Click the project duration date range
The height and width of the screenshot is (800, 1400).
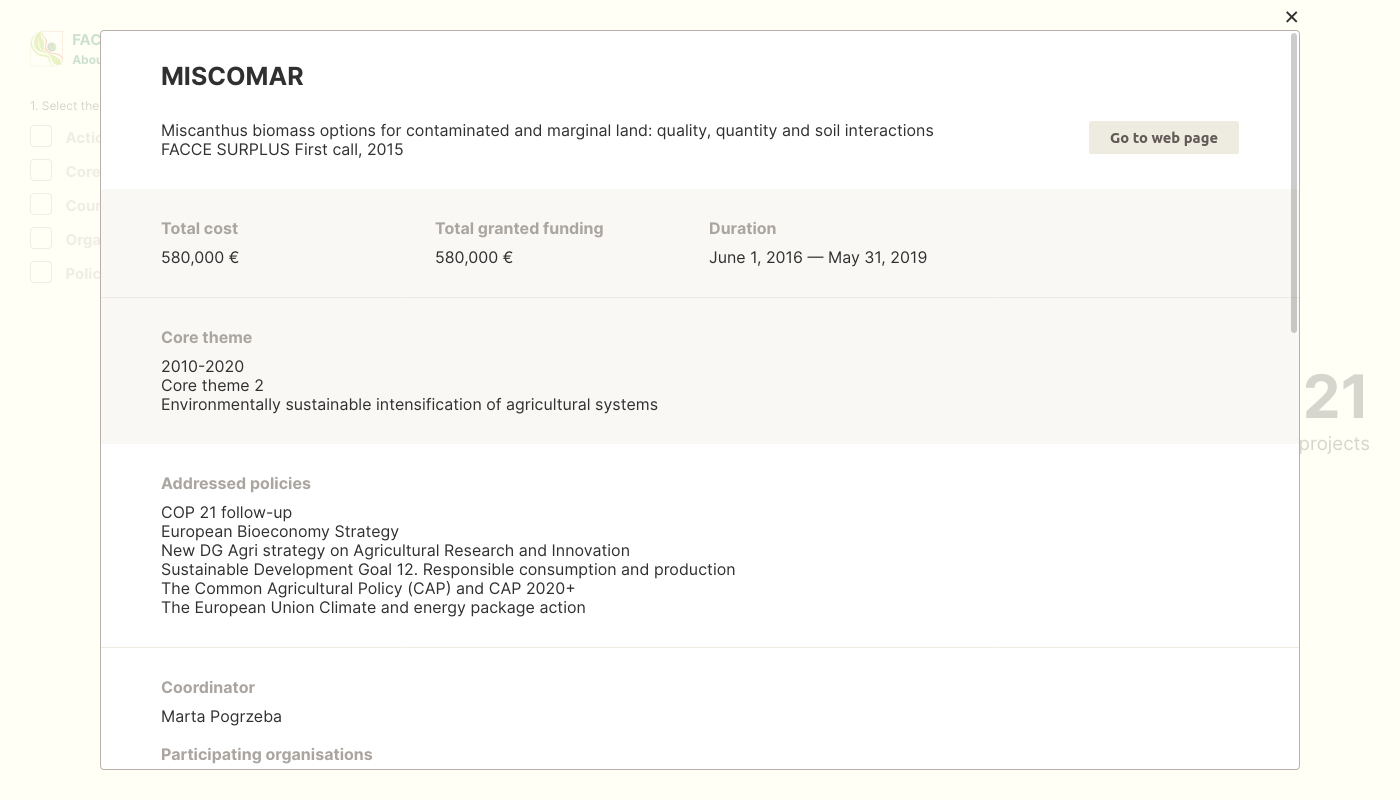tap(817, 258)
